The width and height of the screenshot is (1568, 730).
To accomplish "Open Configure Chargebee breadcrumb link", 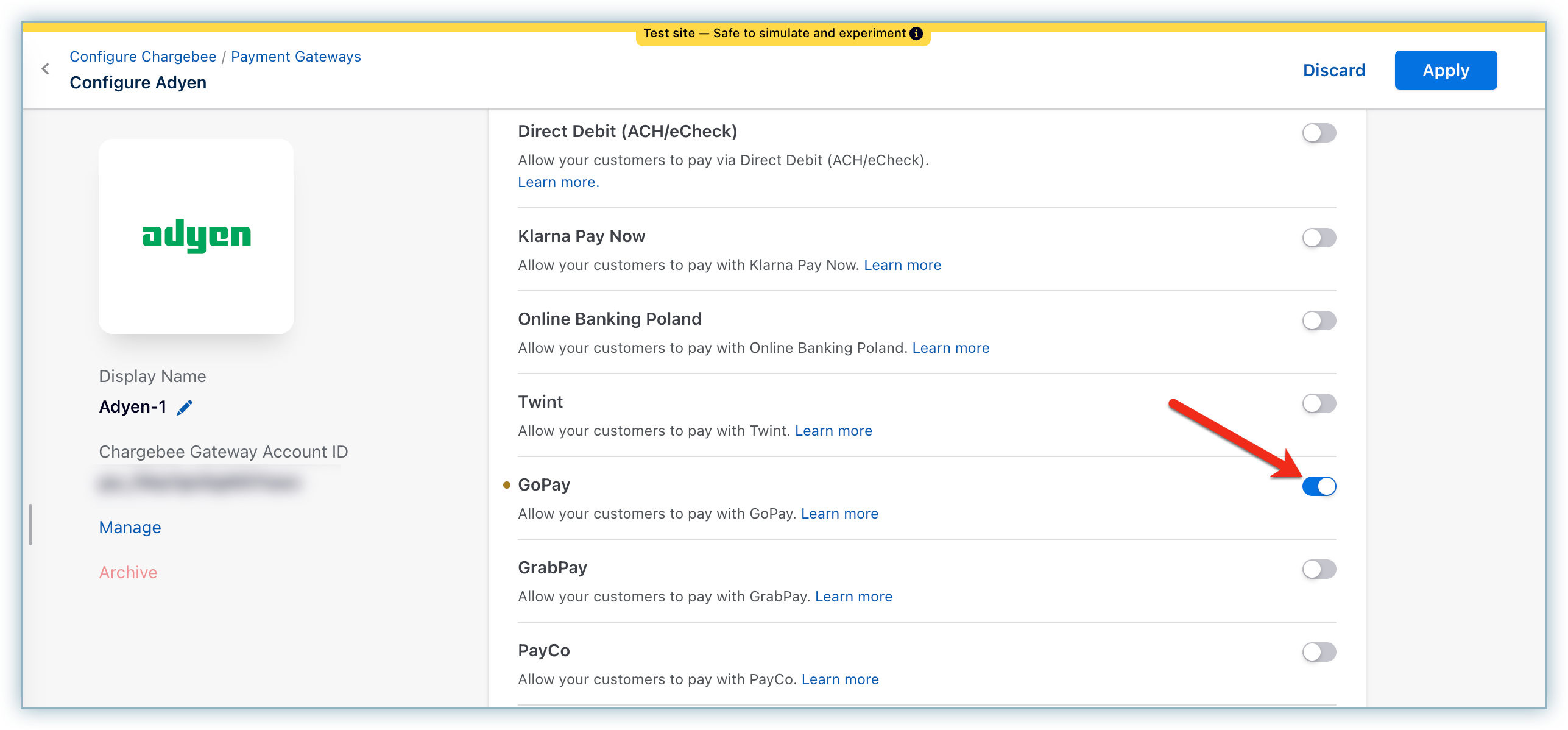I will tap(143, 57).
